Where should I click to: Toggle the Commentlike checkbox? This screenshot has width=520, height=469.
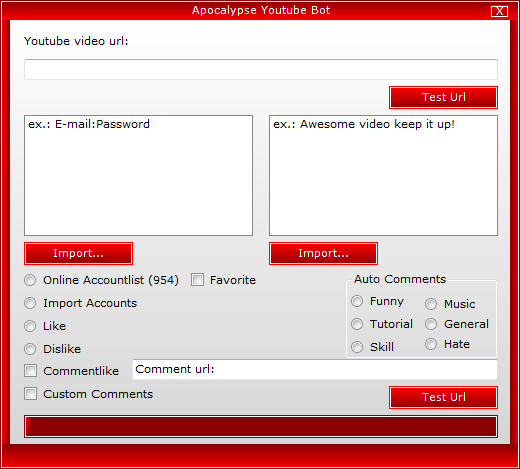tap(30, 371)
